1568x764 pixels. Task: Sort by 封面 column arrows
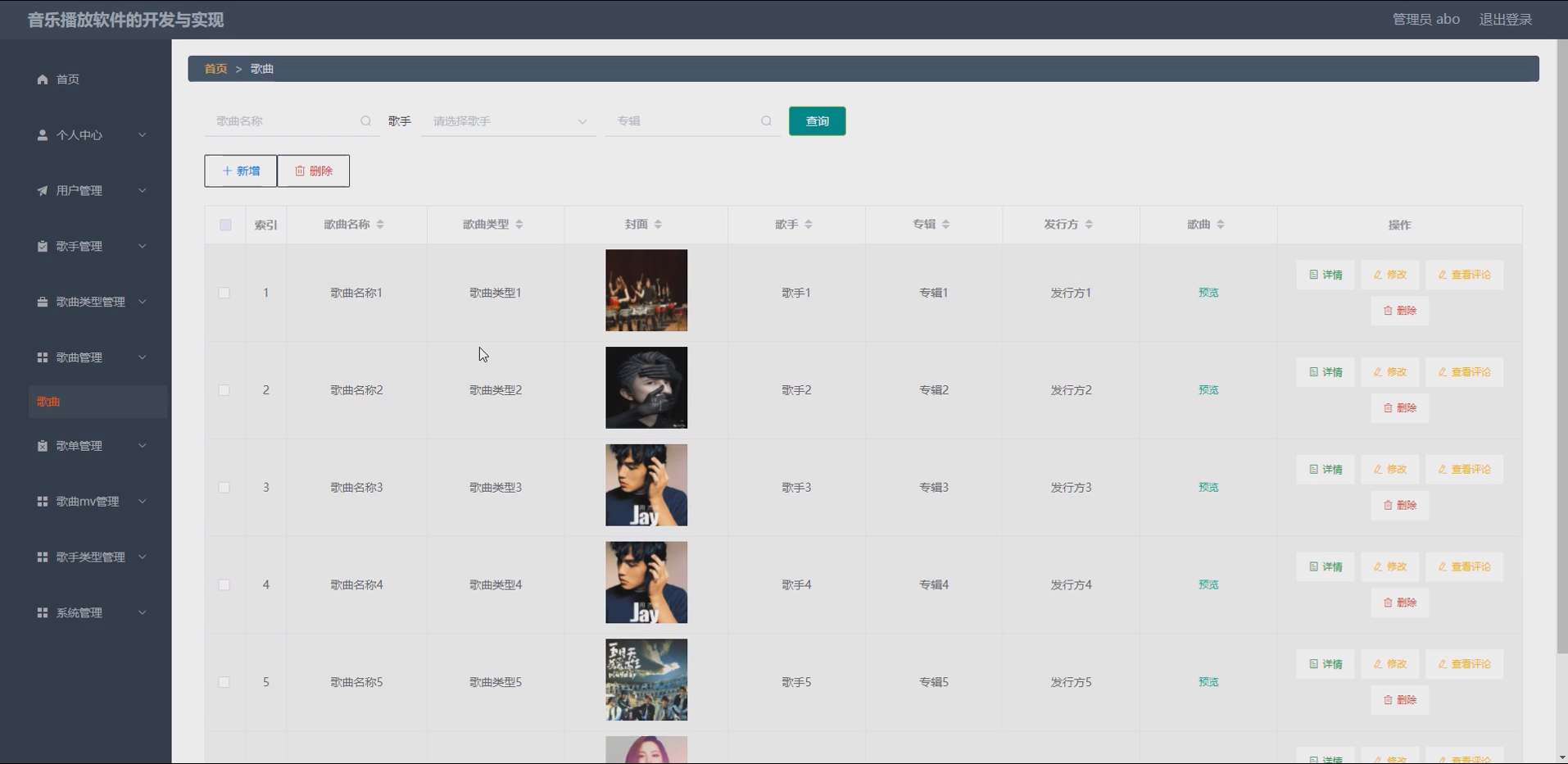pyautogui.click(x=659, y=225)
